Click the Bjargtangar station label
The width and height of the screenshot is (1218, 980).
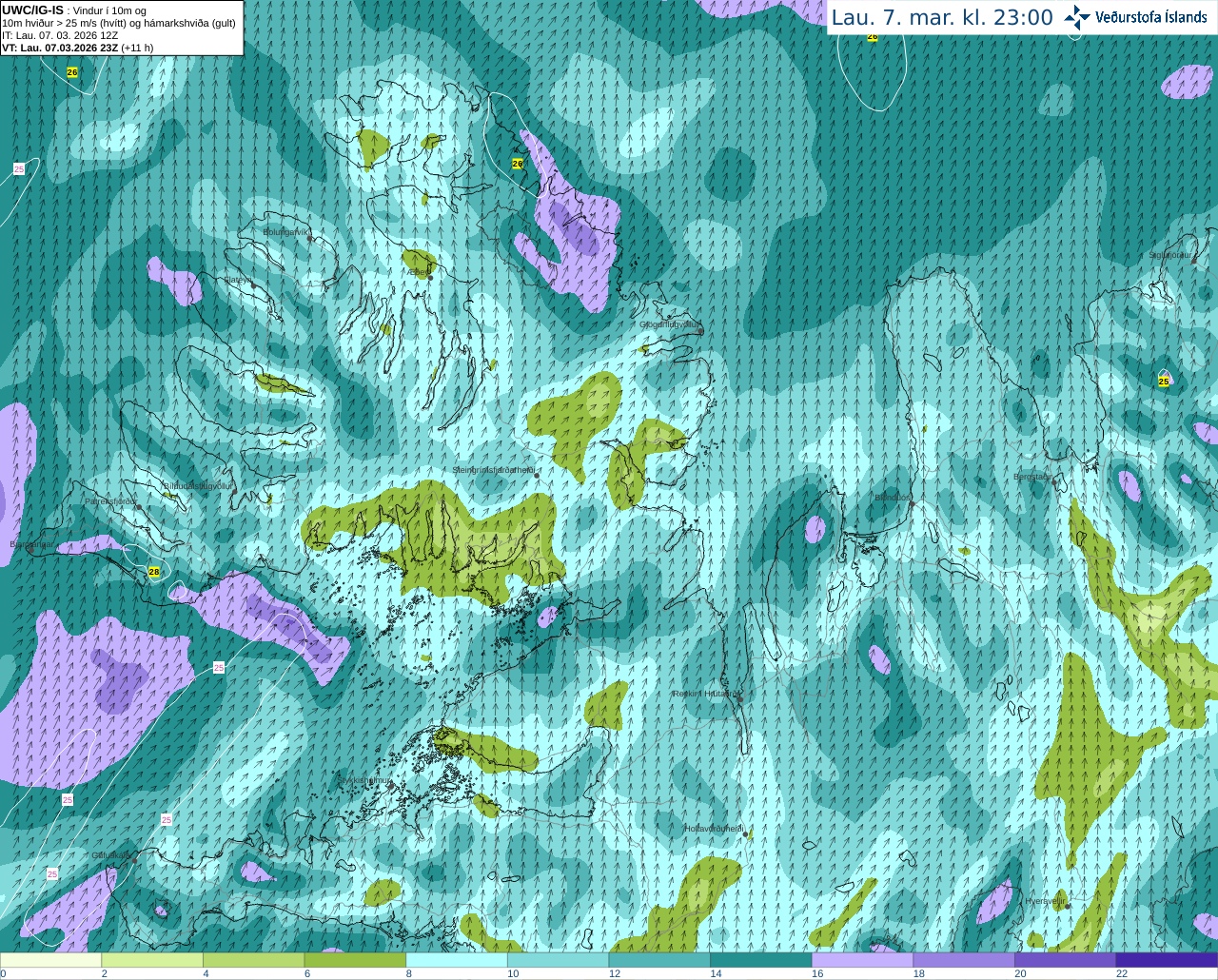(x=32, y=545)
